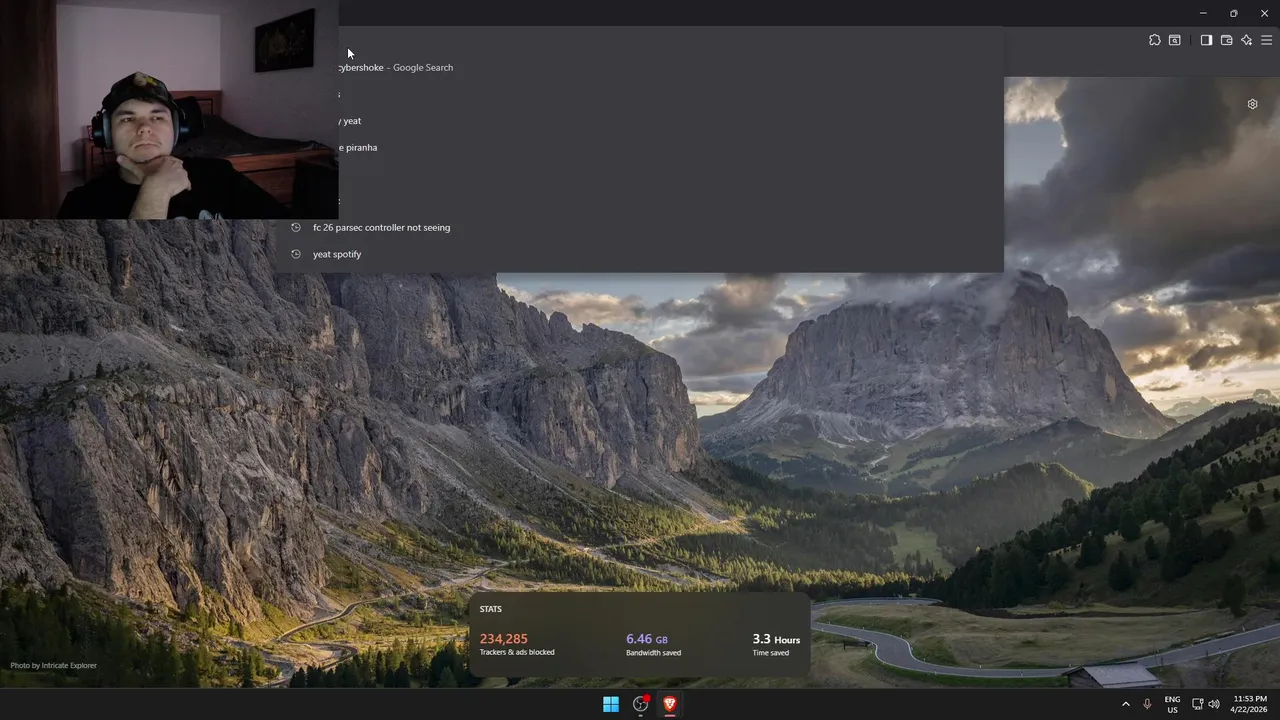Open the network status tray icon

point(1199,704)
